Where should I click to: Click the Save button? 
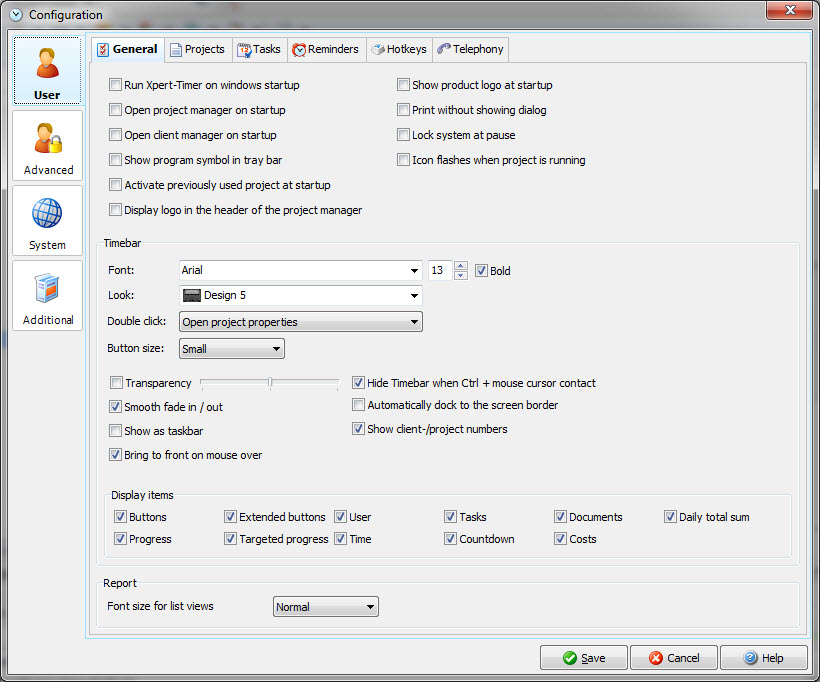pyautogui.click(x=584, y=658)
